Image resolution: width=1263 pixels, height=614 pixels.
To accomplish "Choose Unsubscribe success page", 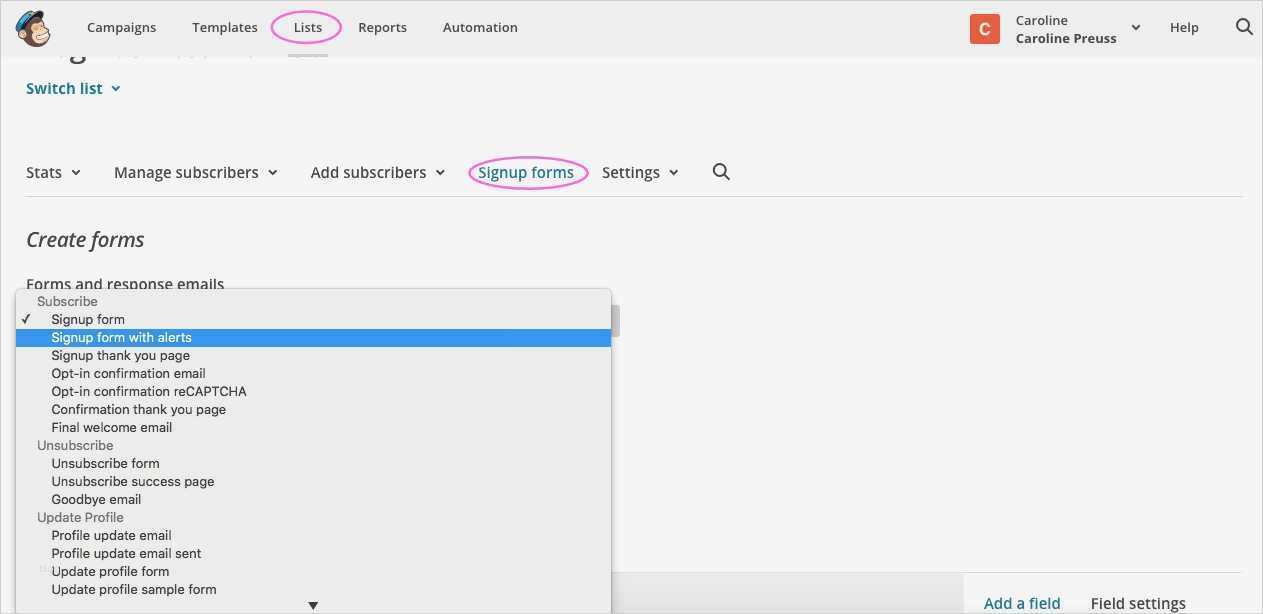I will pyautogui.click(x=313, y=482).
